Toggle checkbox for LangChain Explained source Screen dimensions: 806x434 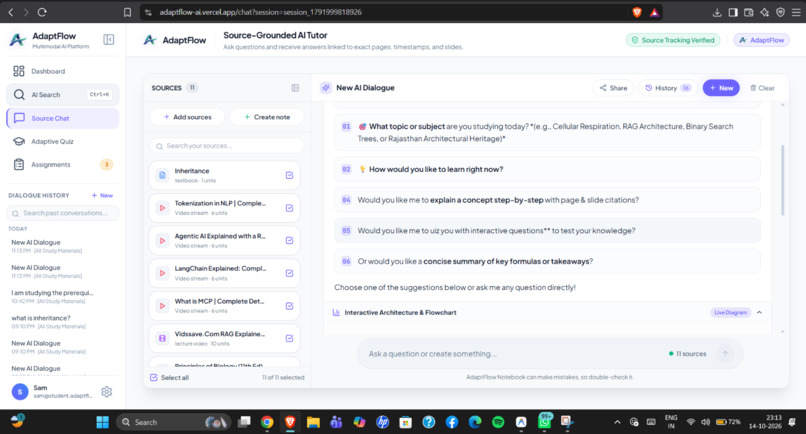click(289, 273)
